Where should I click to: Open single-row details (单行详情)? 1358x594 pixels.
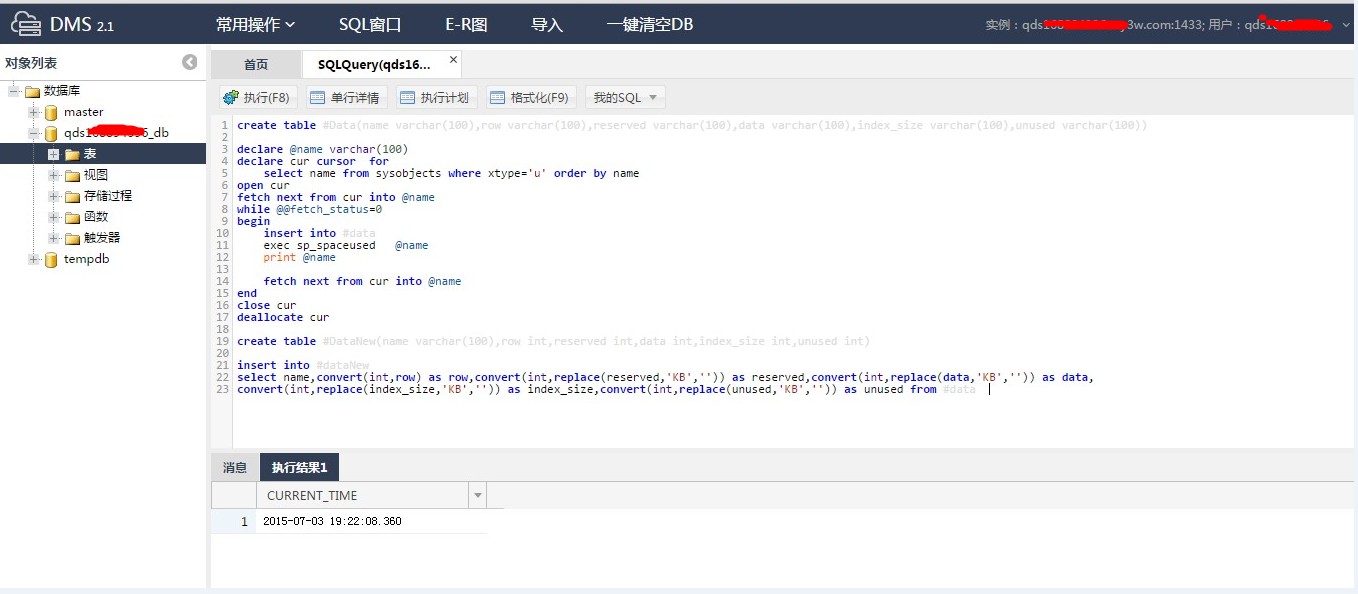tap(345, 98)
